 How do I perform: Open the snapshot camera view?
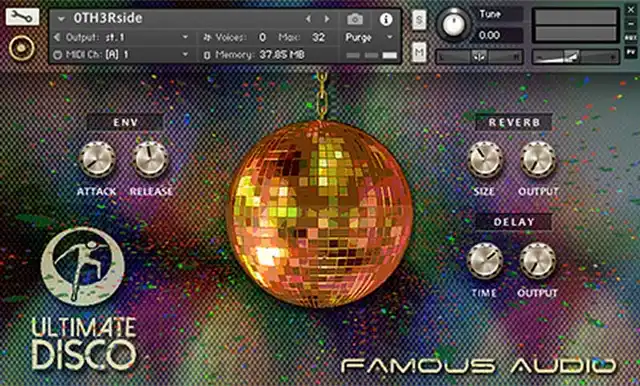(355, 19)
